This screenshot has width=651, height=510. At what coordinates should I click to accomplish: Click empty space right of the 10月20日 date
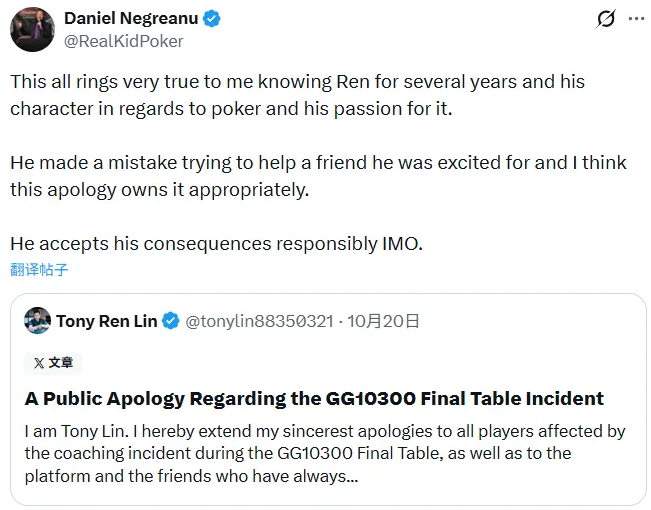530,321
